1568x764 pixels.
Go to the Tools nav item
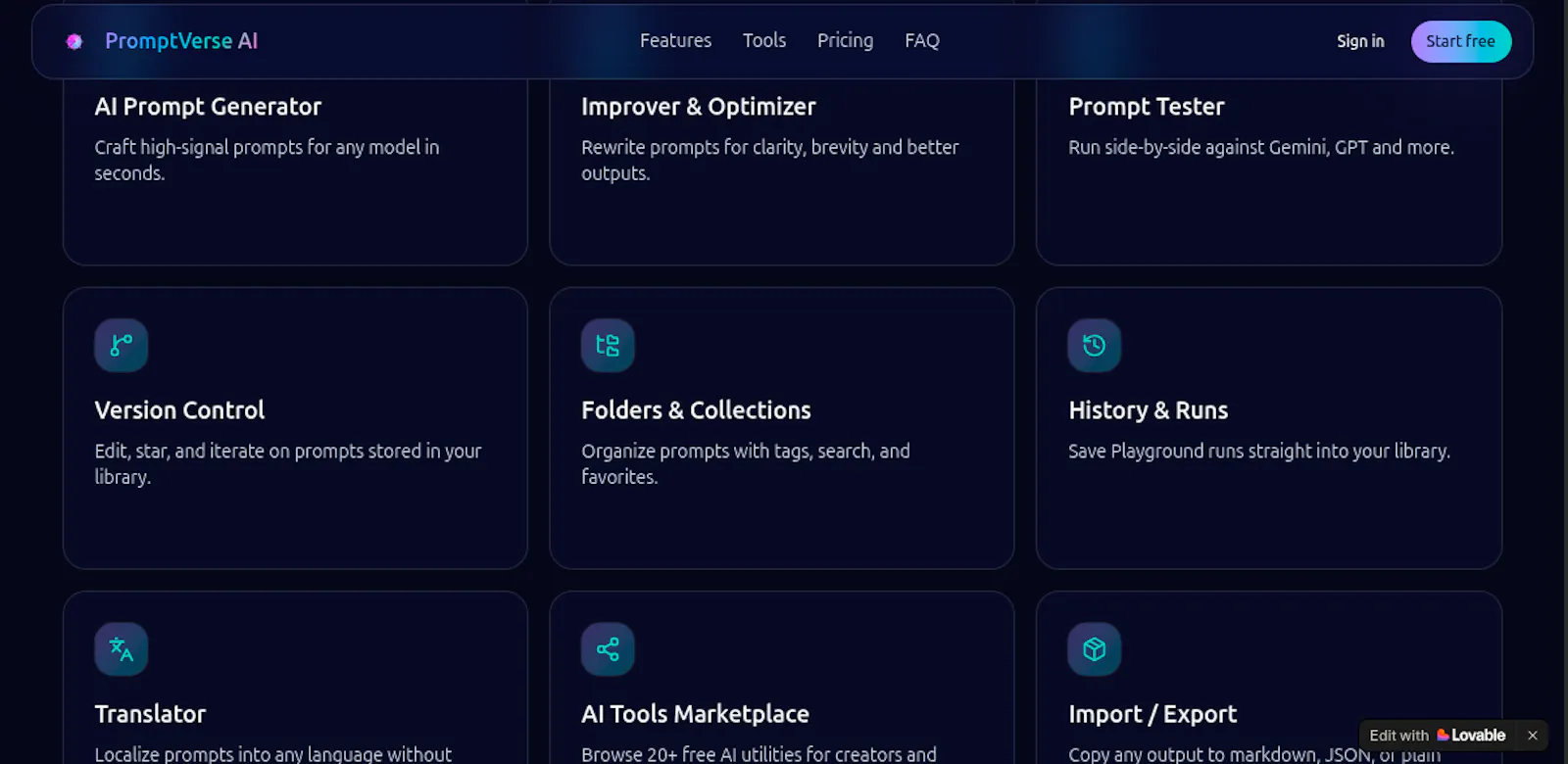[x=764, y=40]
